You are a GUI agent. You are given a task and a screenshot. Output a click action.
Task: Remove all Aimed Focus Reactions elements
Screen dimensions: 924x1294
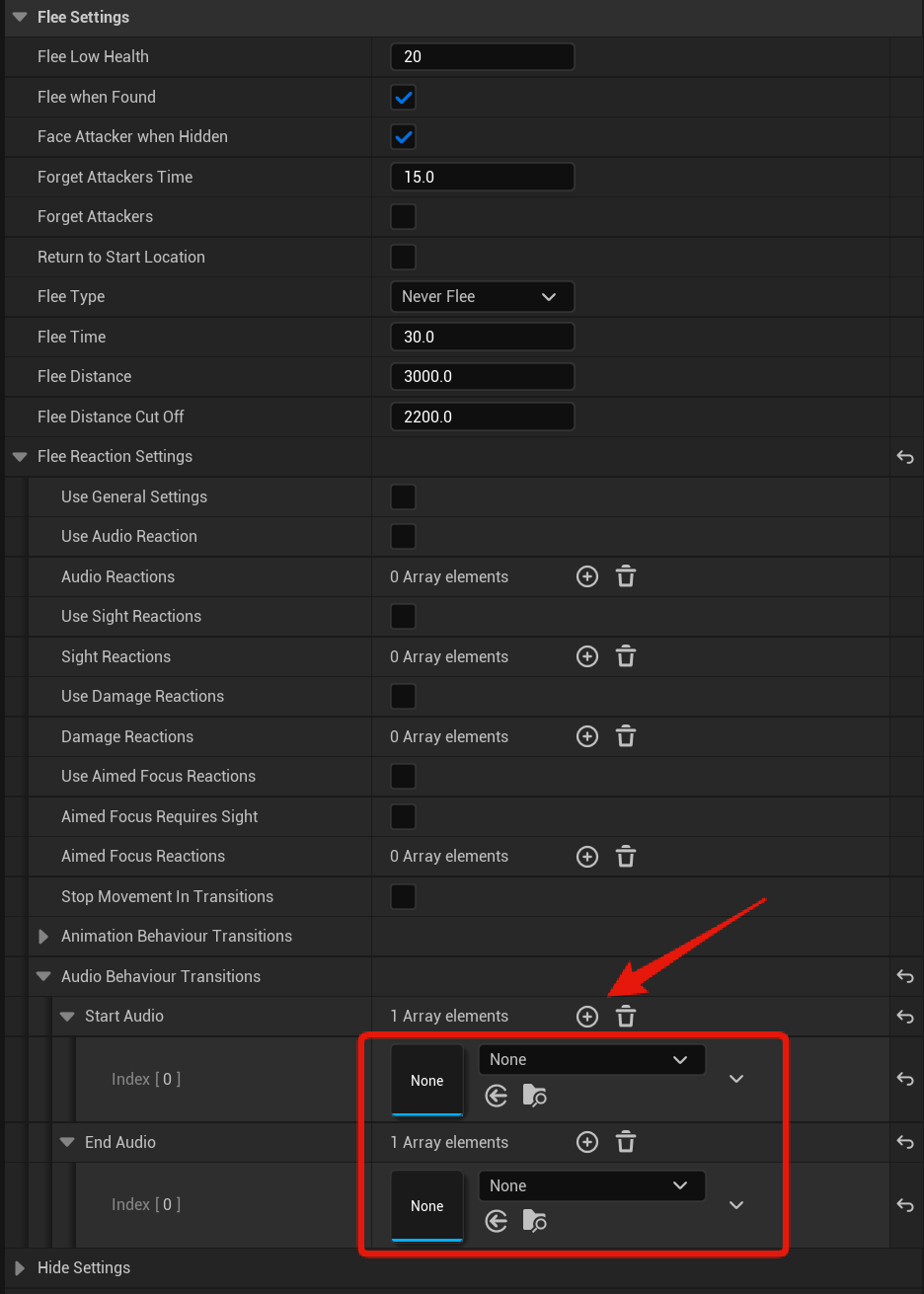click(x=626, y=856)
